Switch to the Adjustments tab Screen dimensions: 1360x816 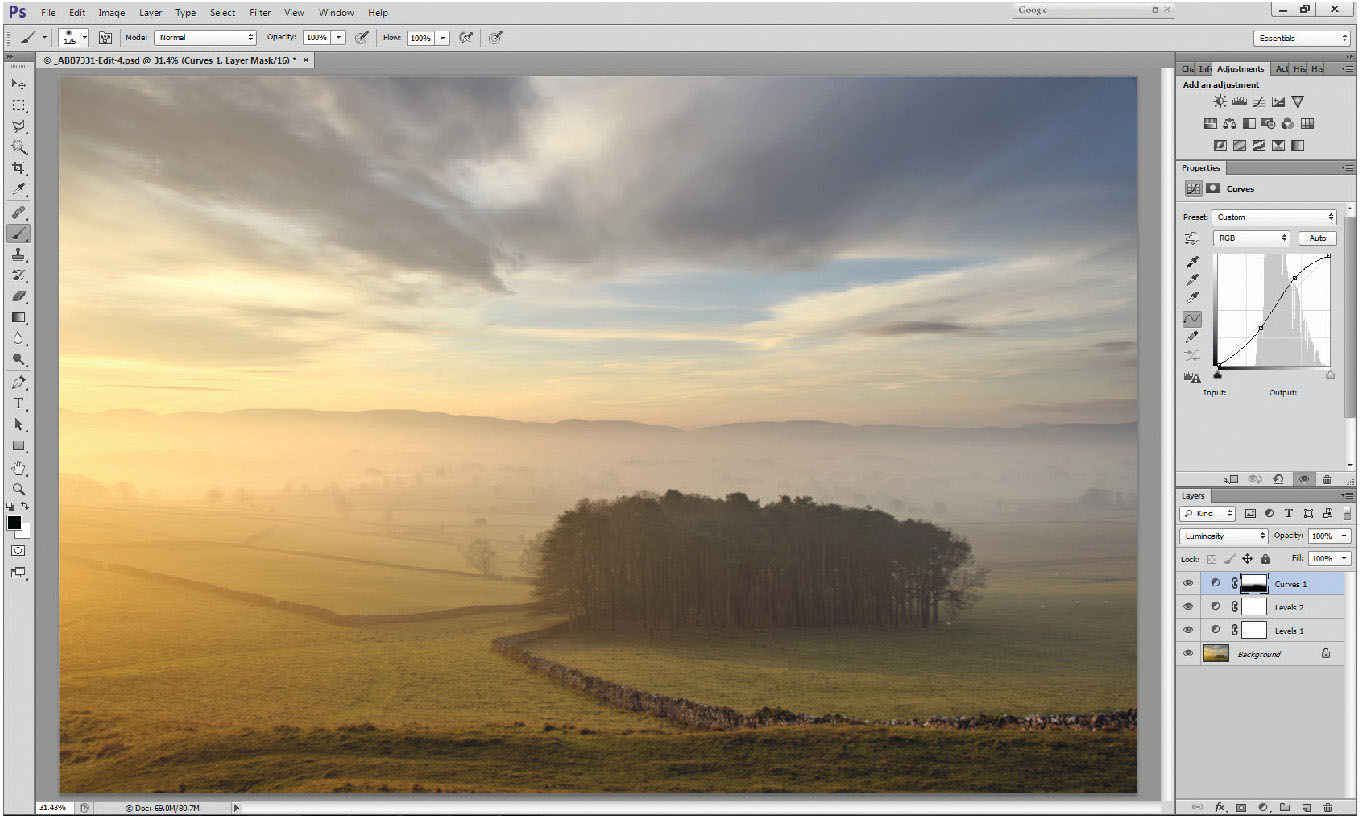(x=1240, y=69)
